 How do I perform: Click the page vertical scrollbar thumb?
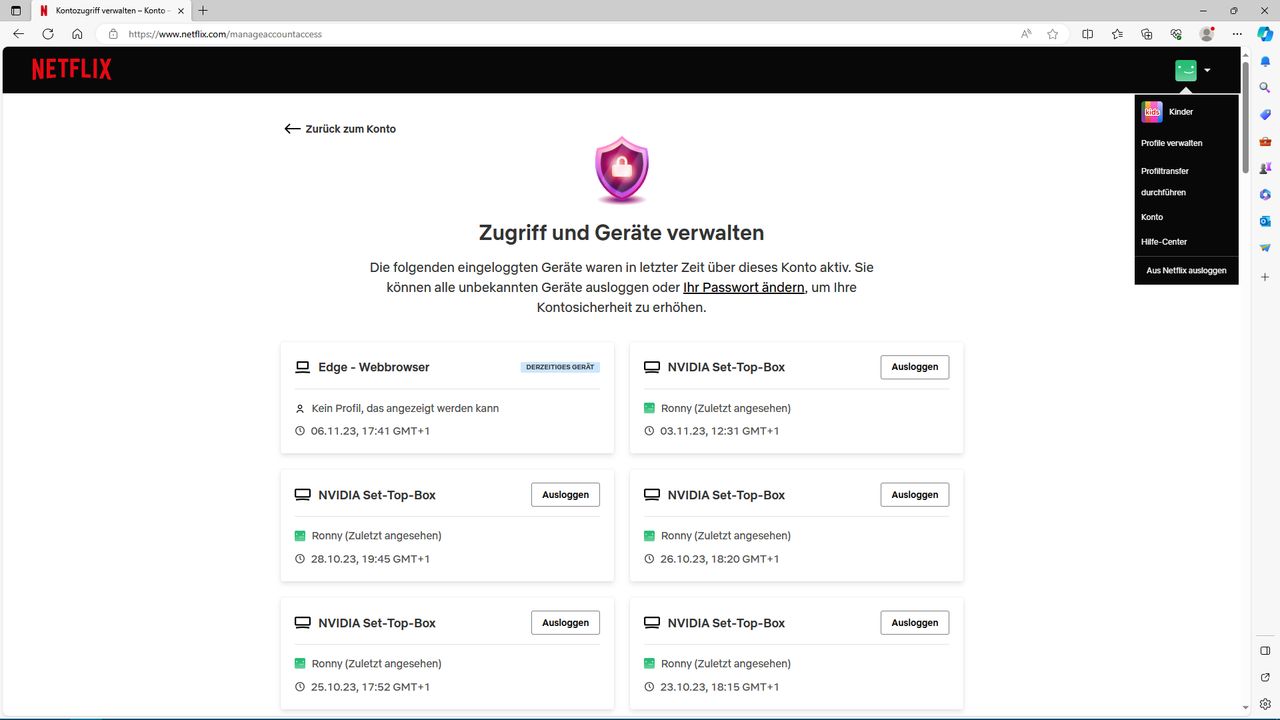tap(1245, 117)
